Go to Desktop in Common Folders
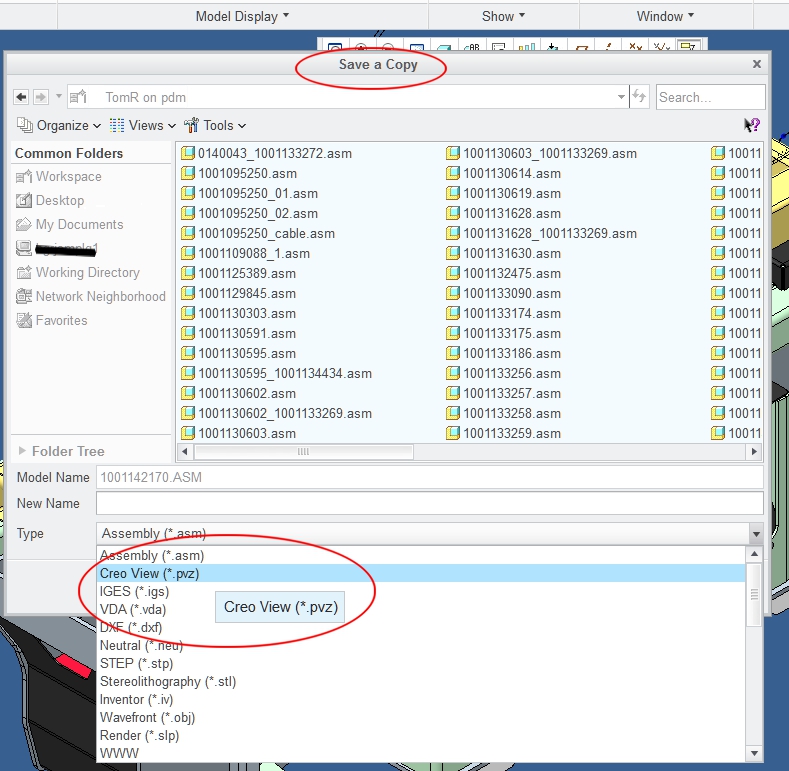This screenshot has width=789, height=771. click(x=50, y=200)
